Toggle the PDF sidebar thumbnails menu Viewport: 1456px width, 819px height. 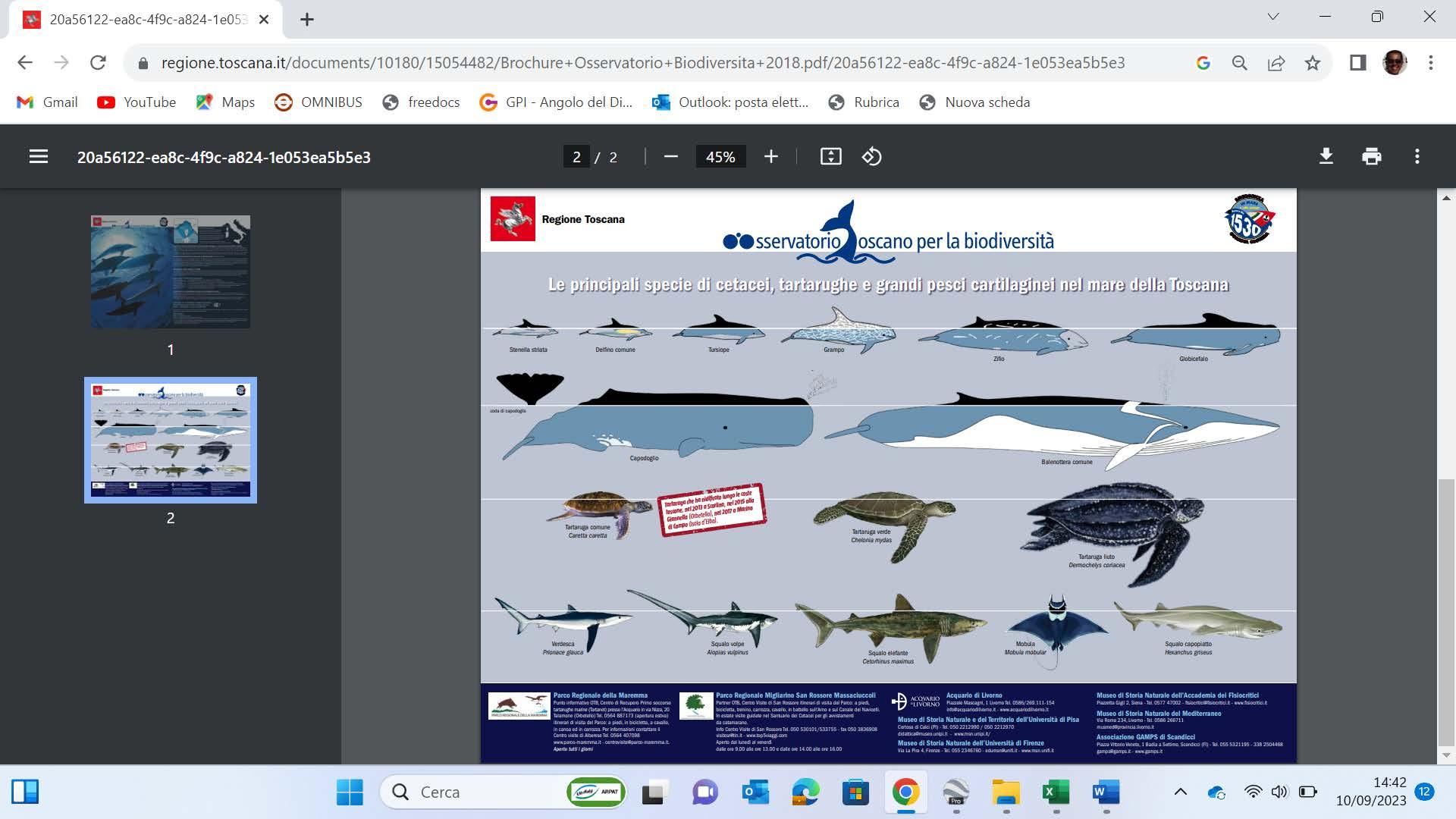coord(38,157)
